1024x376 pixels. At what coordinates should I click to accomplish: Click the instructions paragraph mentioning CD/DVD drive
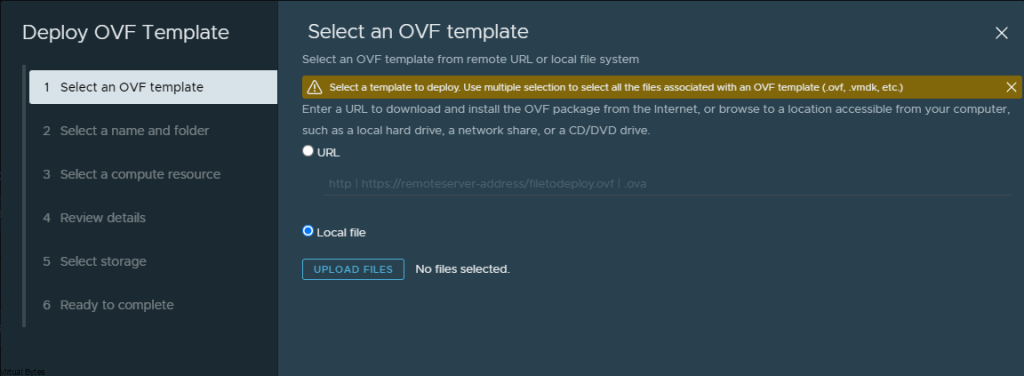656,119
